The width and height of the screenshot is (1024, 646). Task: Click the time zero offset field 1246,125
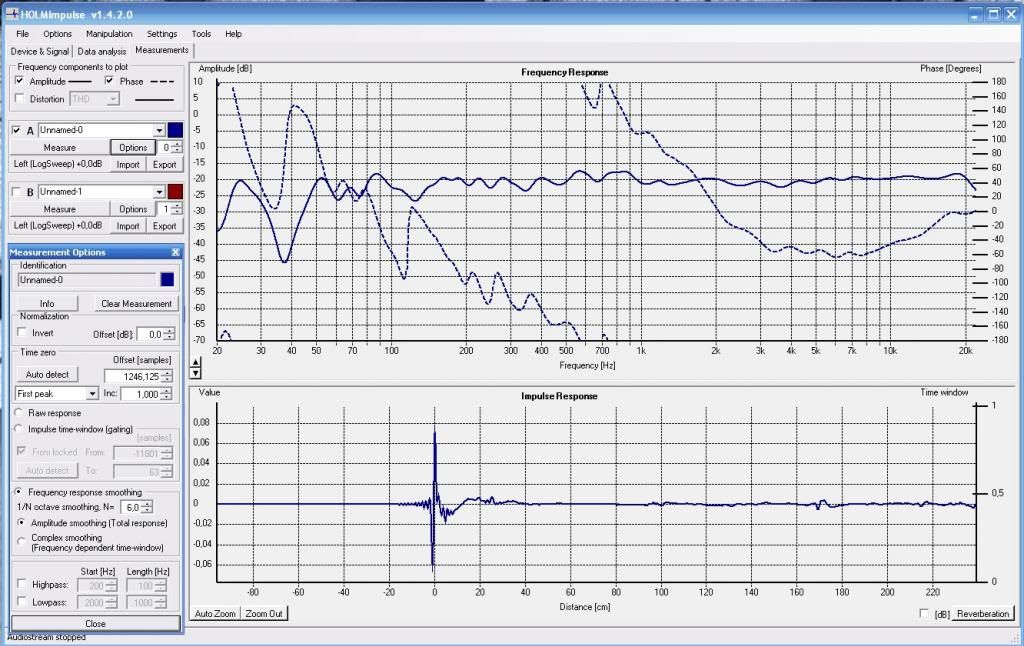[x=133, y=376]
